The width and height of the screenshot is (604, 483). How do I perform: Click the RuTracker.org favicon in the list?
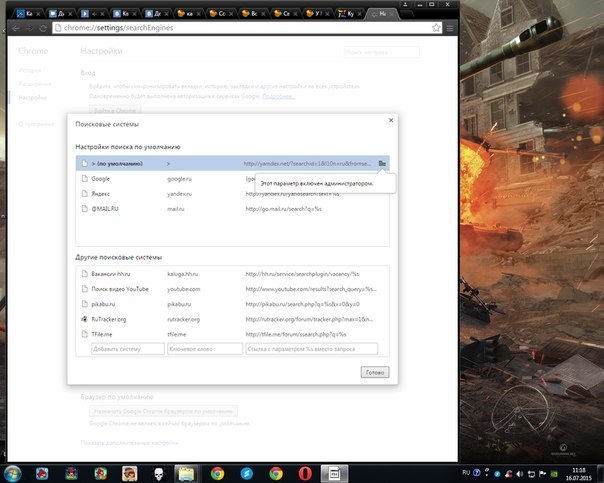(x=84, y=319)
